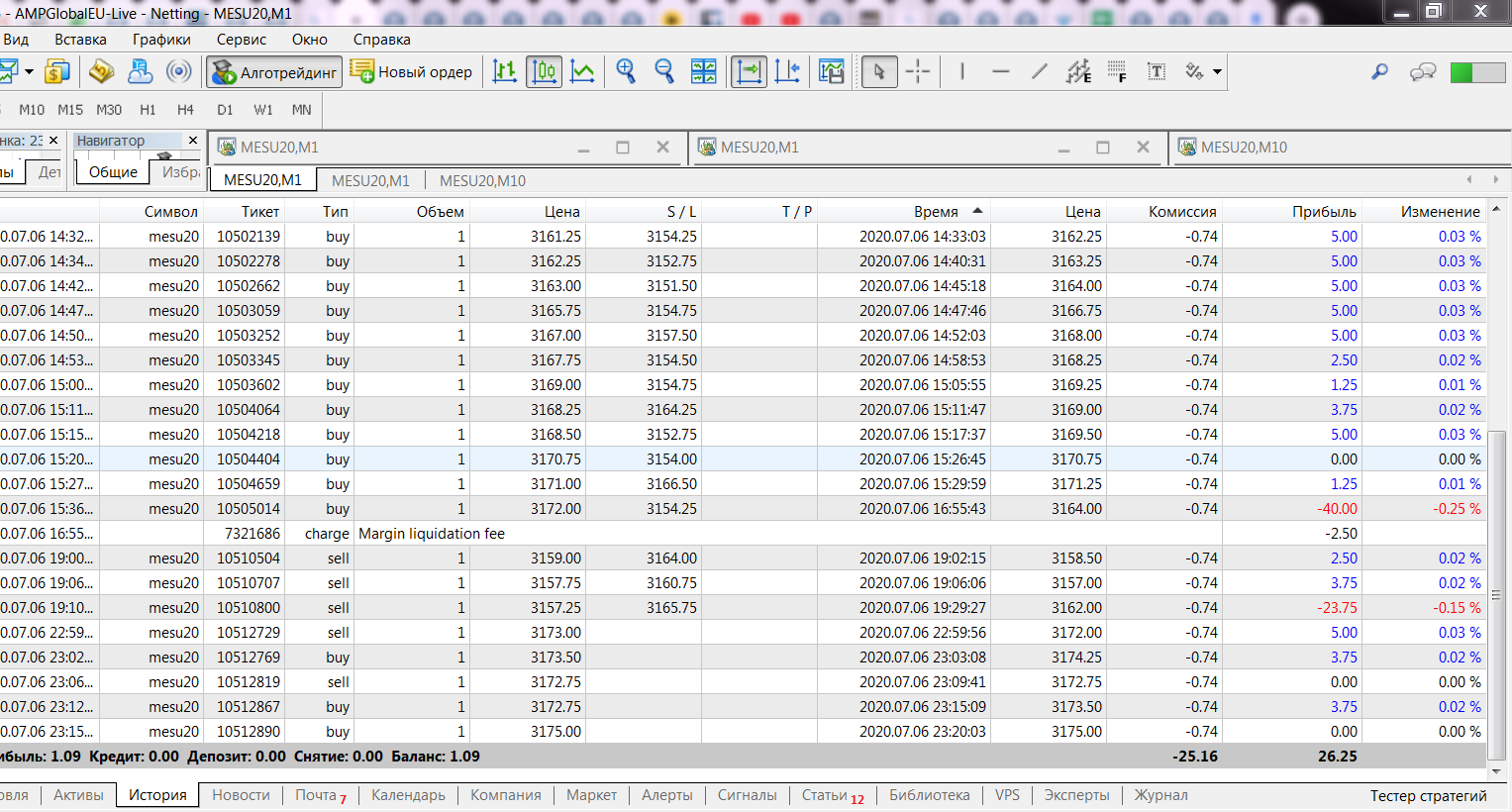Sort history by the Время column

pyautogui.click(x=936, y=211)
